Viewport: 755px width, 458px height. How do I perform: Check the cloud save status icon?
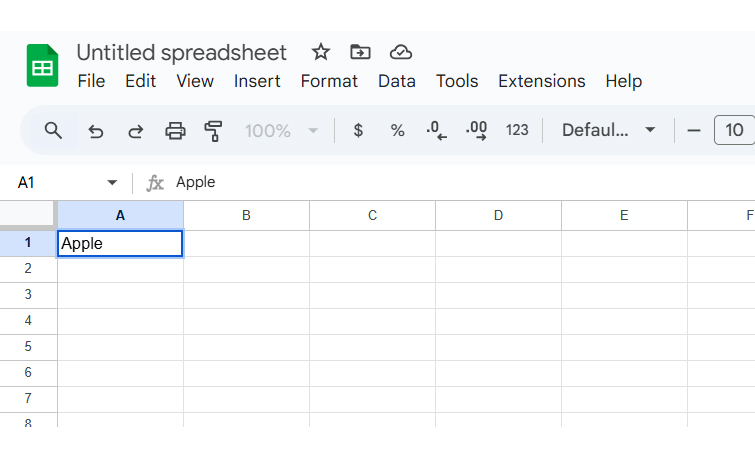401,52
